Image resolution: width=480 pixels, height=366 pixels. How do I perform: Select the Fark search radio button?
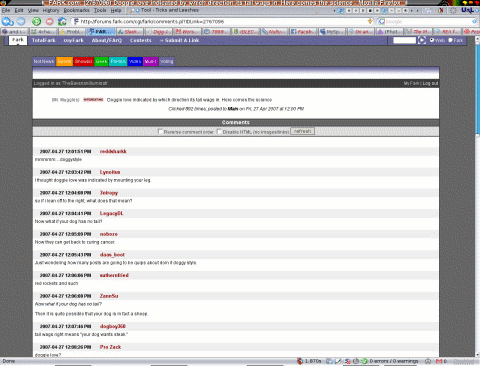pos(450,40)
